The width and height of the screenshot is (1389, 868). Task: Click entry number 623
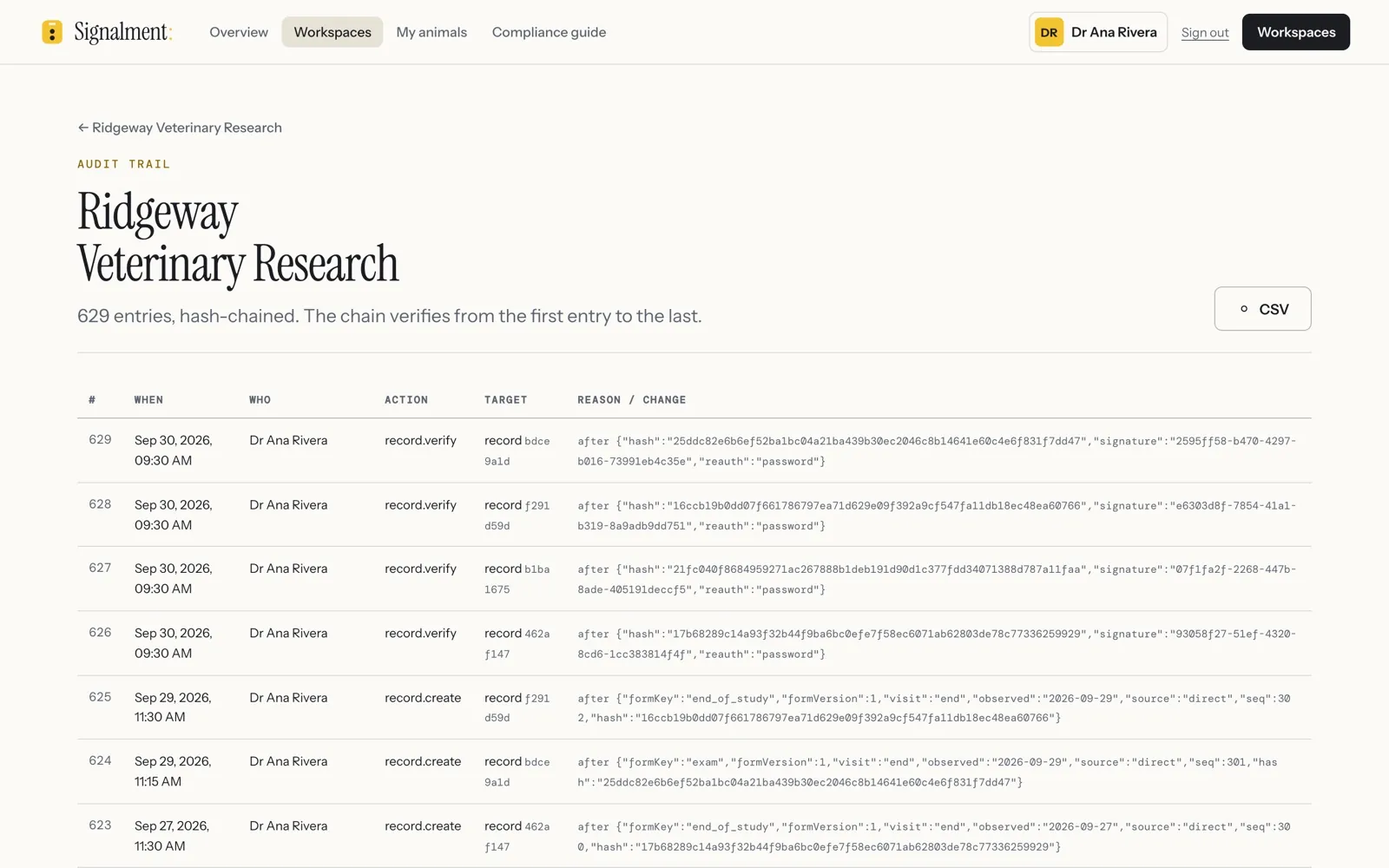[x=100, y=825]
